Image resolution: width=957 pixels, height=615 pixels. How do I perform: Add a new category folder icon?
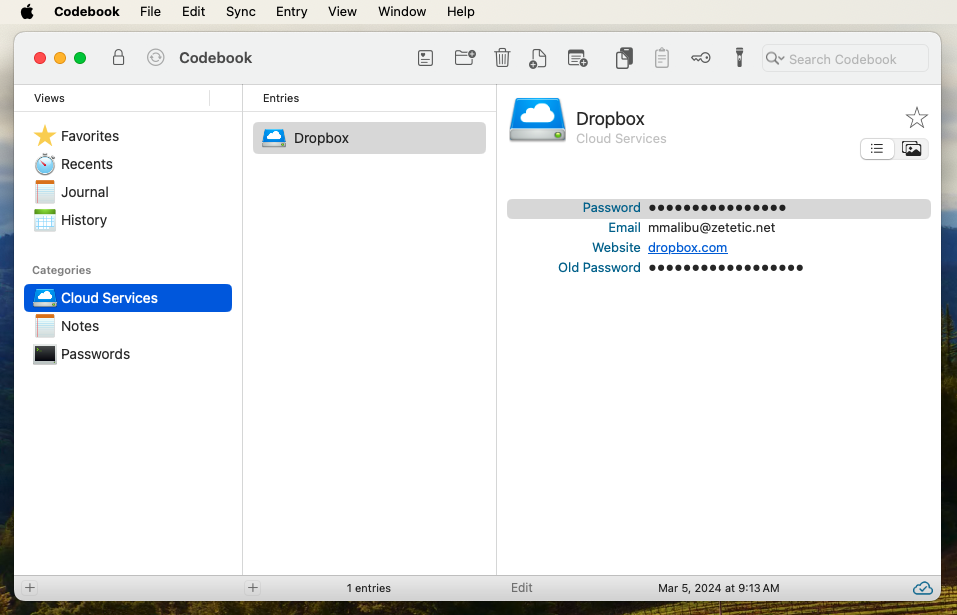click(x=465, y=57)
